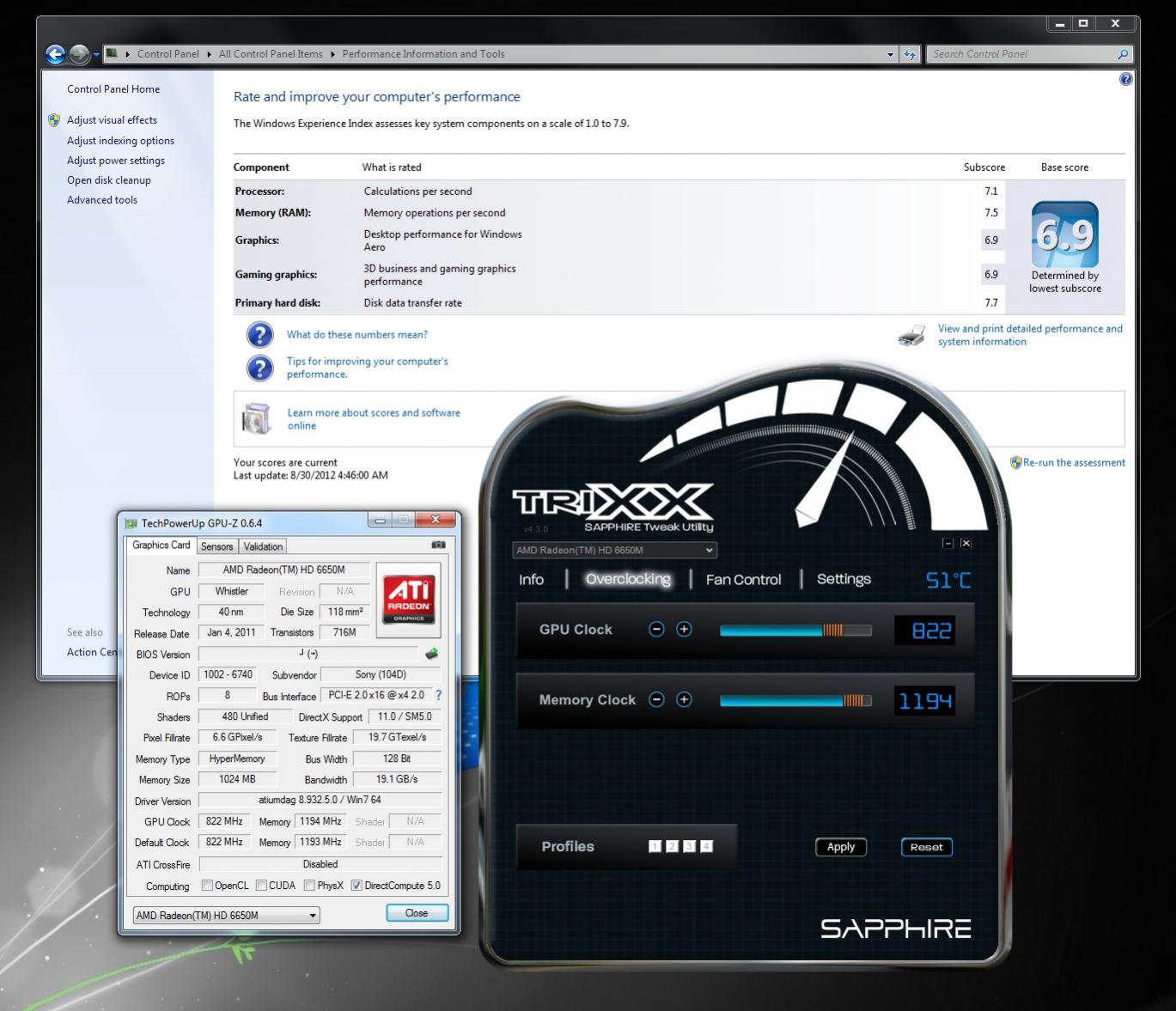Reset the TRIXX clock values
Image resolution: width=1176 pixels, height=1011 pixels.
(x=926, y=847)
